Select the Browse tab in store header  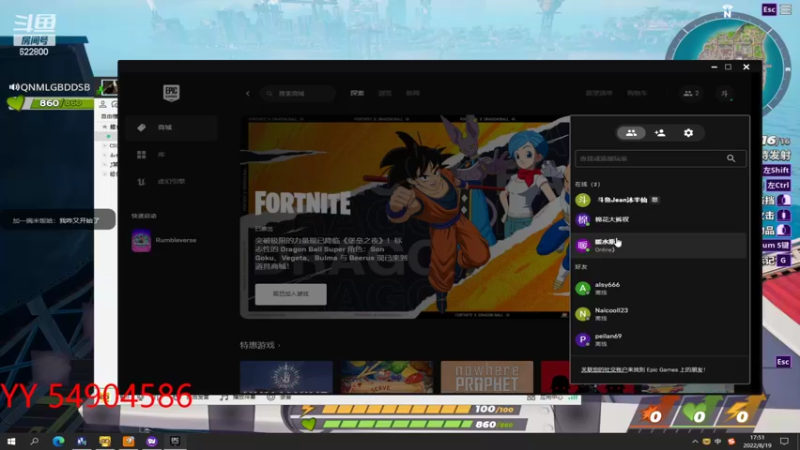point(385,93)
